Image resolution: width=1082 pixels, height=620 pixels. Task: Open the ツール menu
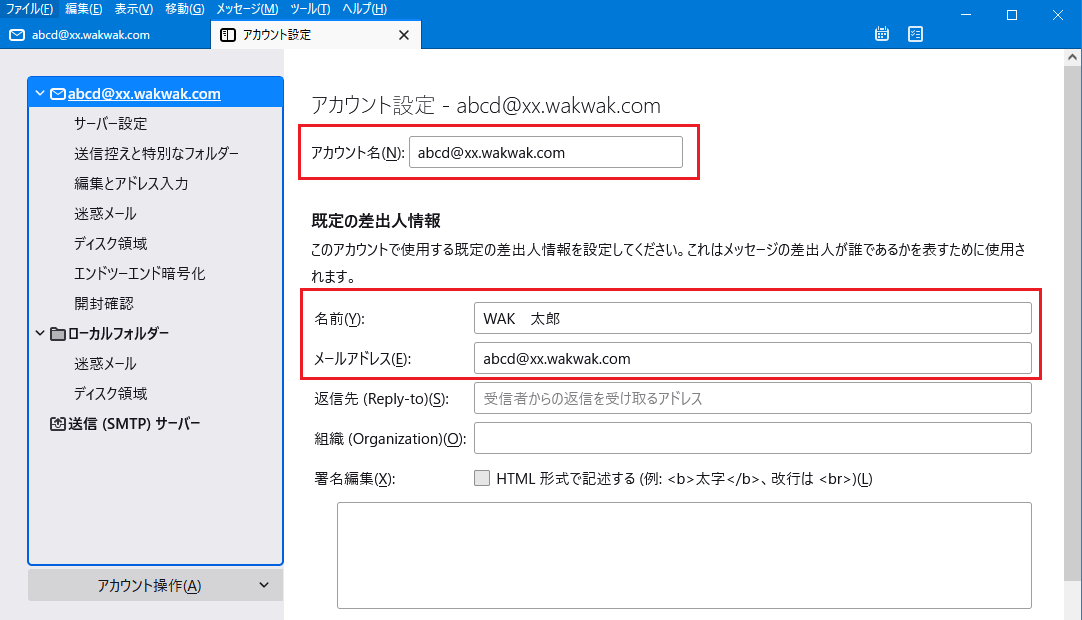(310, 9)
